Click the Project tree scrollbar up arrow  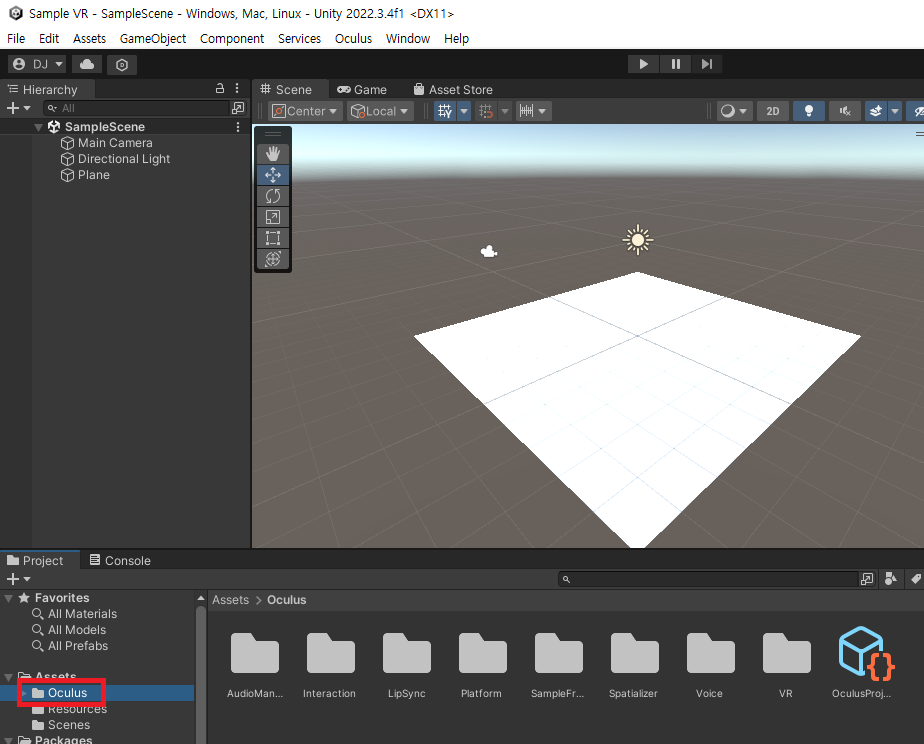(201, 598)
